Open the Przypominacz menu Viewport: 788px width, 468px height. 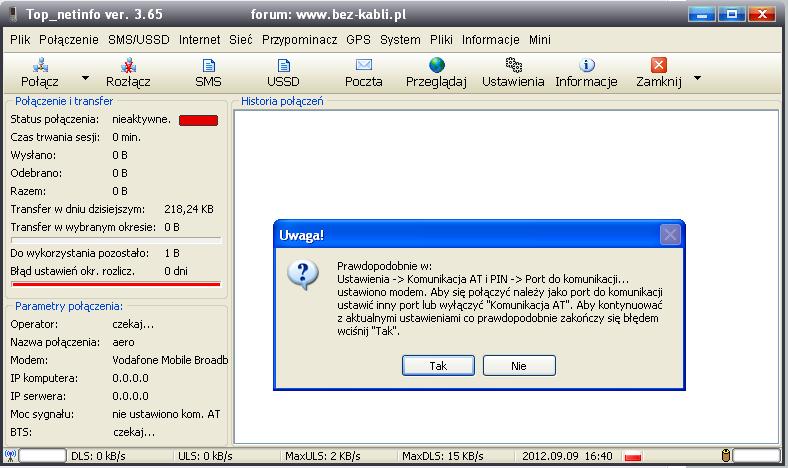coord(300,40)
